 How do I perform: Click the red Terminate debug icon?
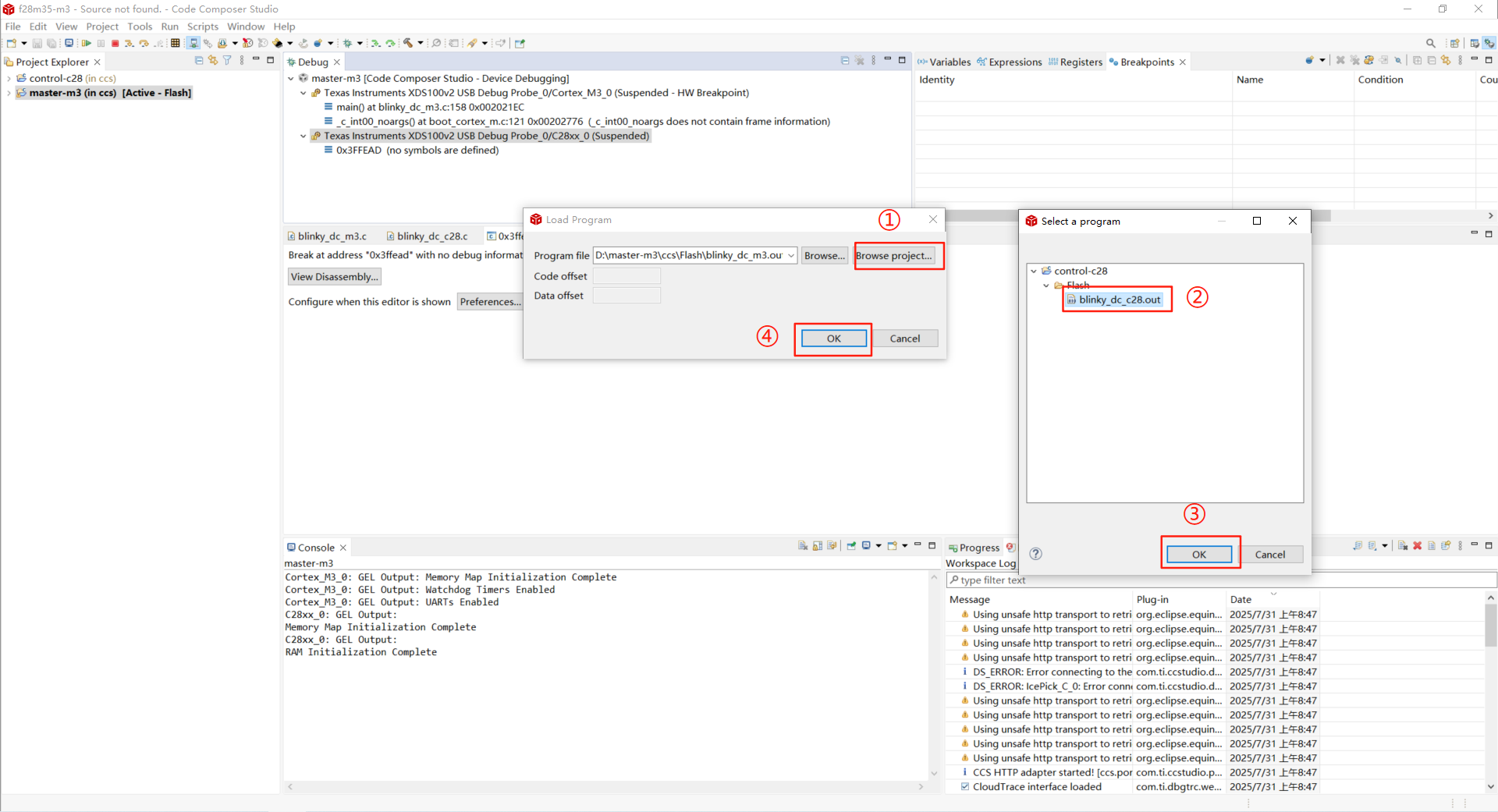tap(115, 44)
